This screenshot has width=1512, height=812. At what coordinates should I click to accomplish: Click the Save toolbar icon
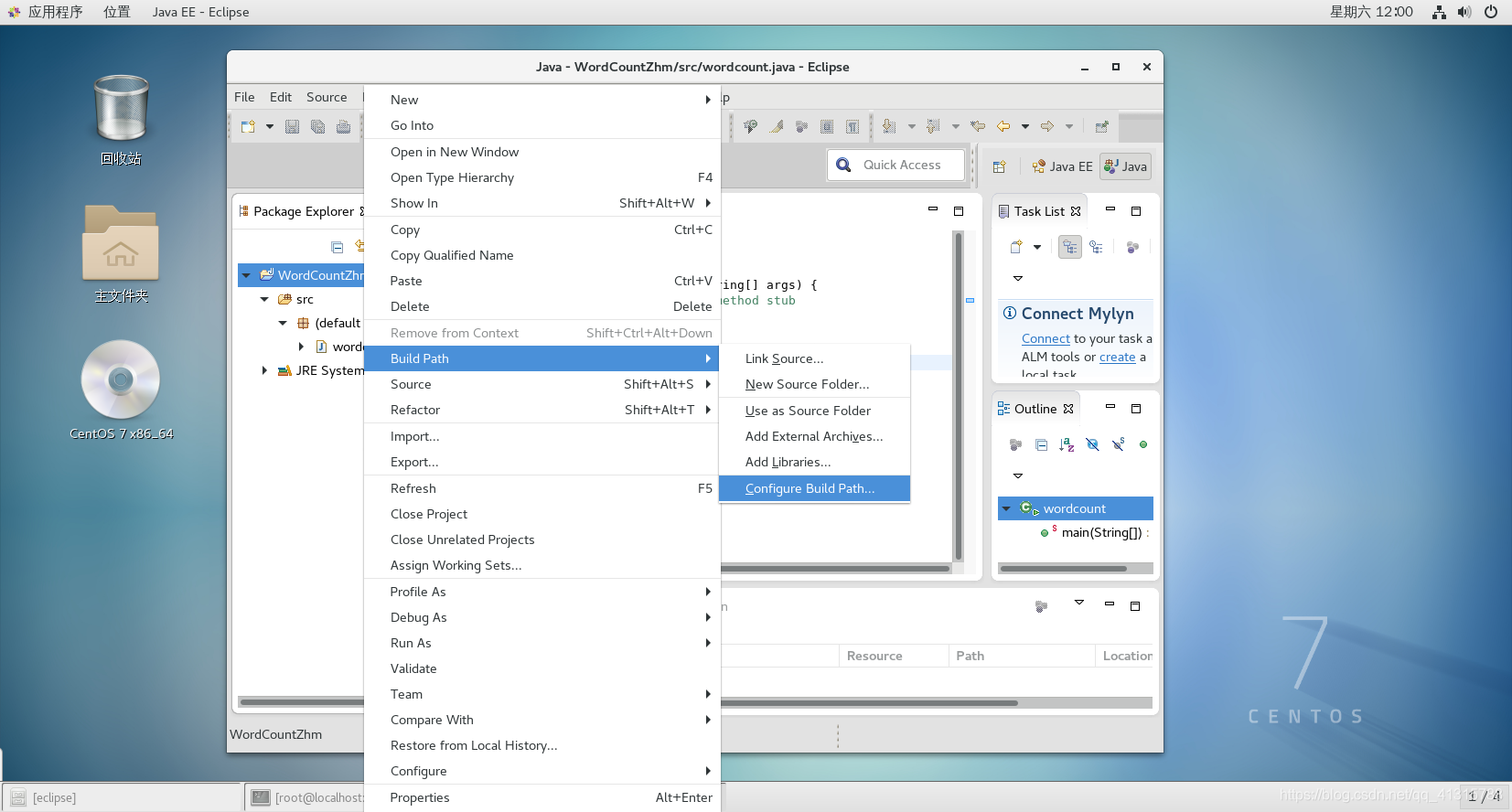[x=293, y=127]
